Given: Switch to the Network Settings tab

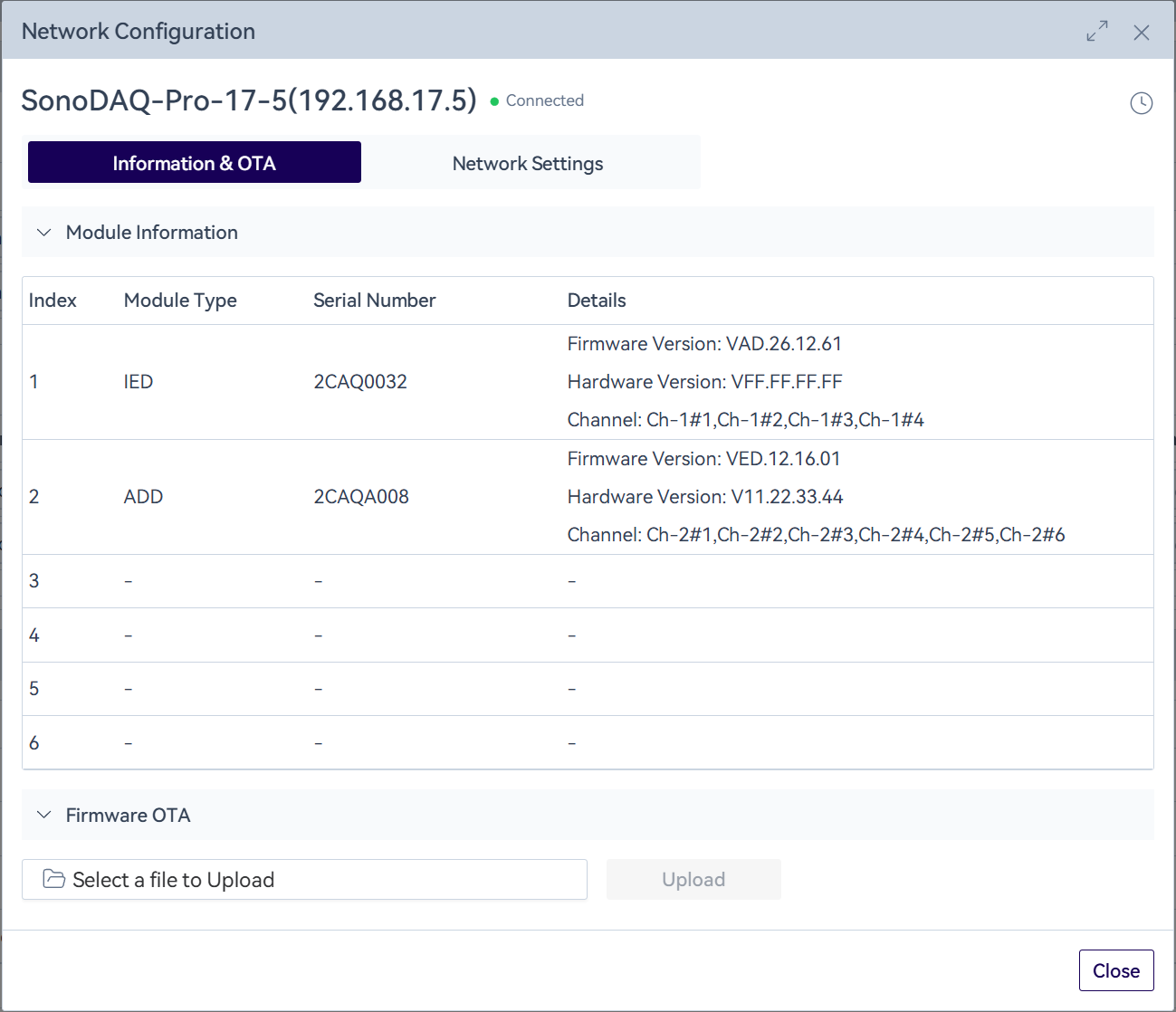Looking at the screenshot, I should [x=527, y=164].
